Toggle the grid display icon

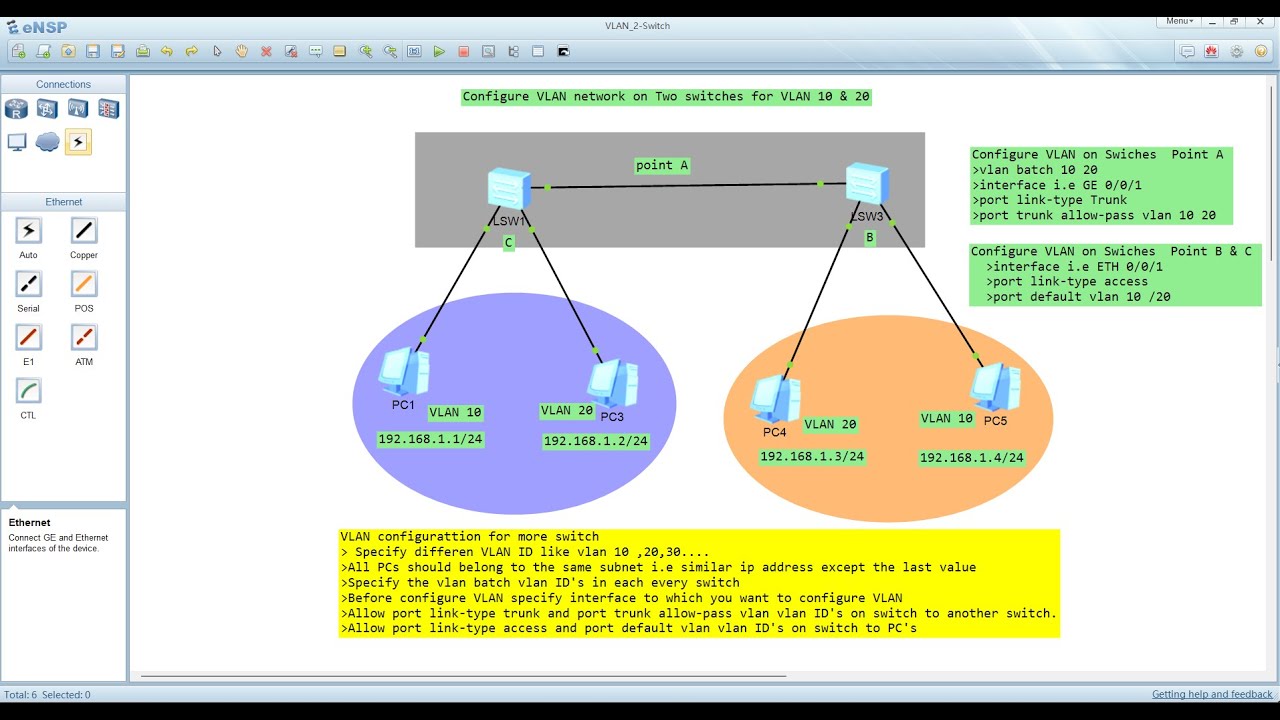pyautogui.click(x=538, y=51)
